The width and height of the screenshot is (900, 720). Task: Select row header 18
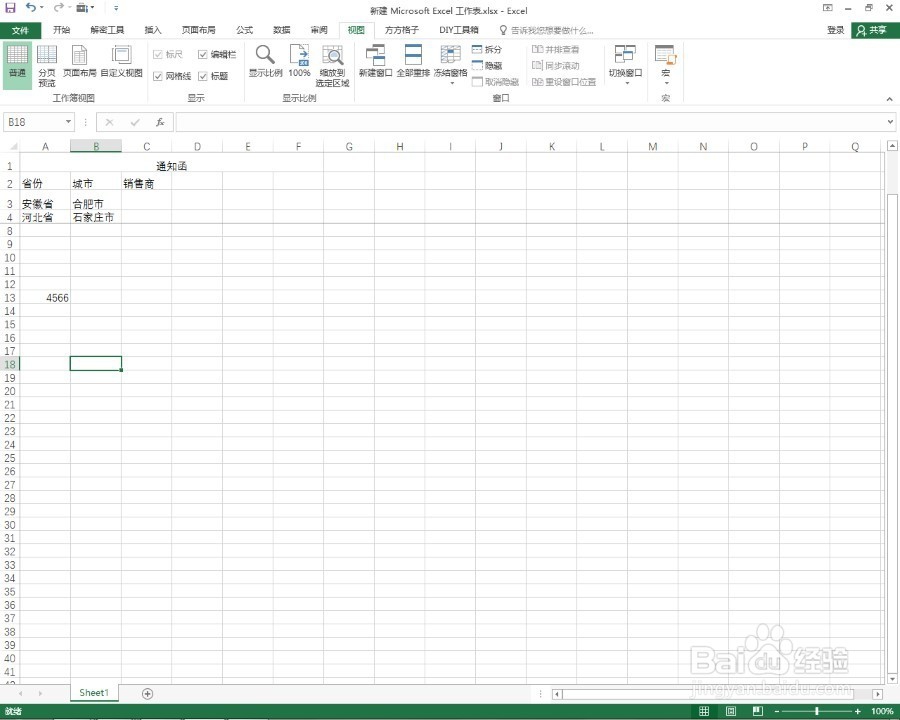point(10,364)
